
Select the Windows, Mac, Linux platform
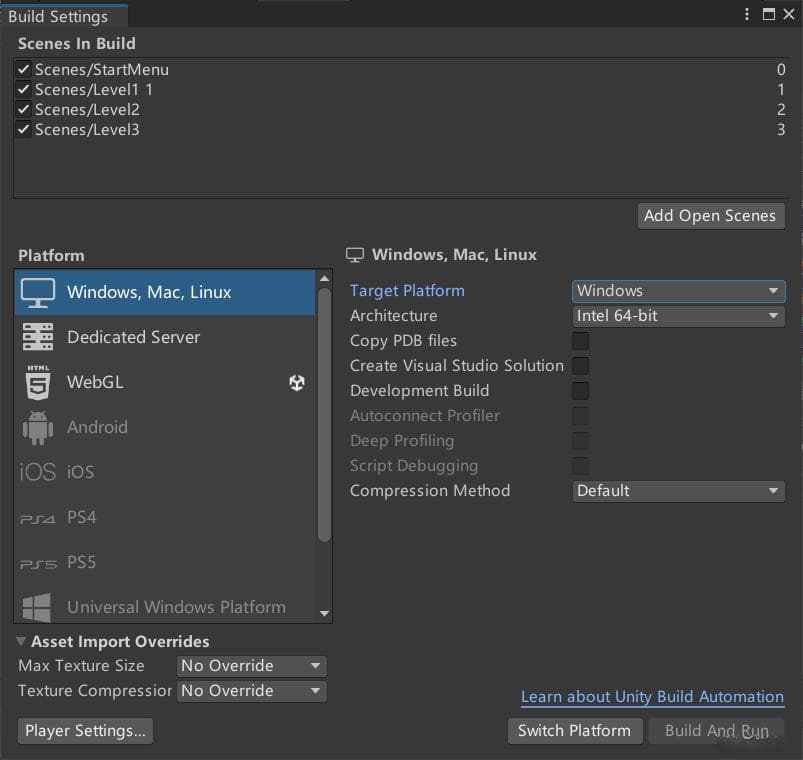pos(165,292)
